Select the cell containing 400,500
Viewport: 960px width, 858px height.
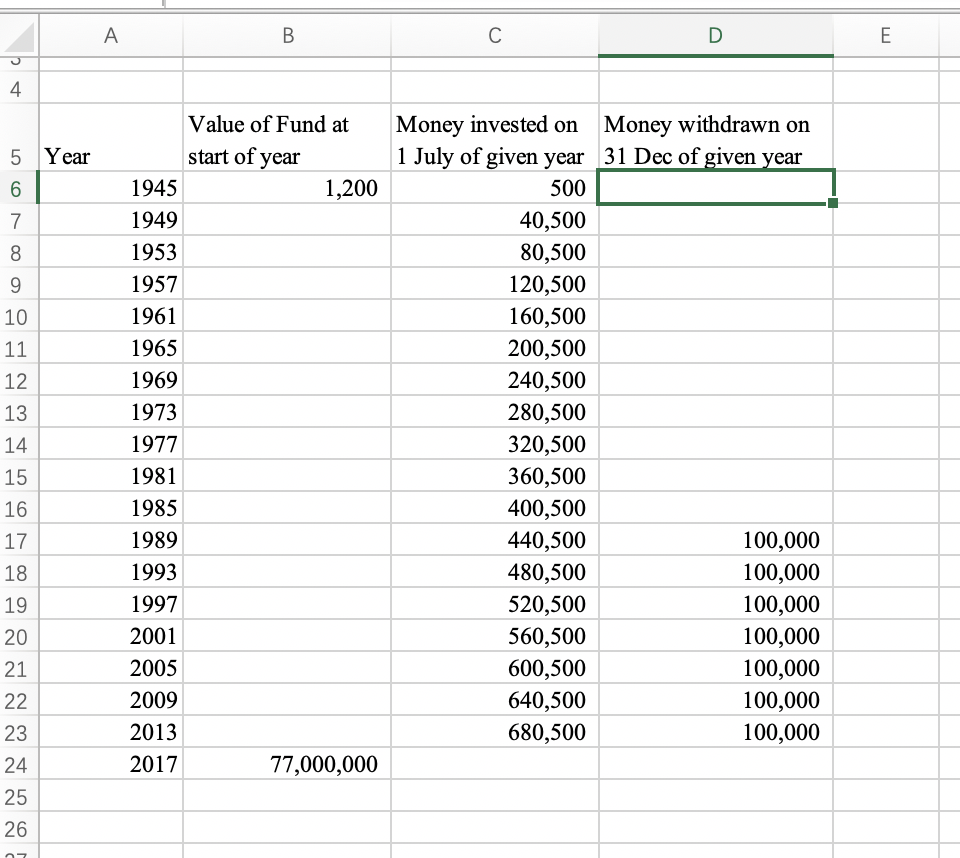coord(495,508)
